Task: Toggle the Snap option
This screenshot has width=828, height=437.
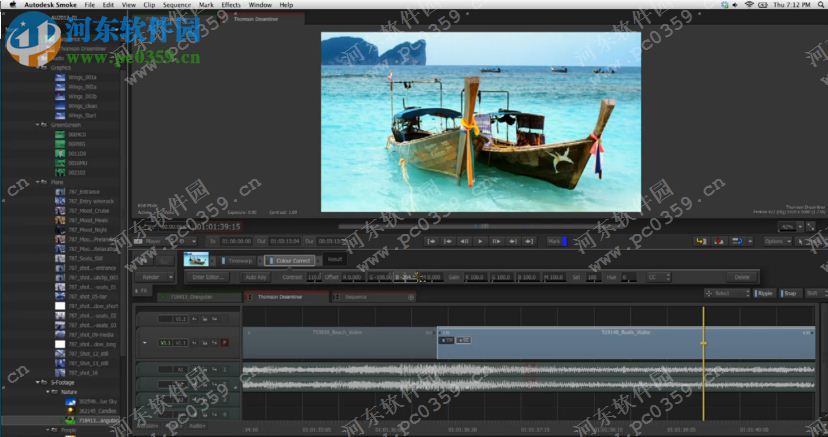Action: coord(789,293)
